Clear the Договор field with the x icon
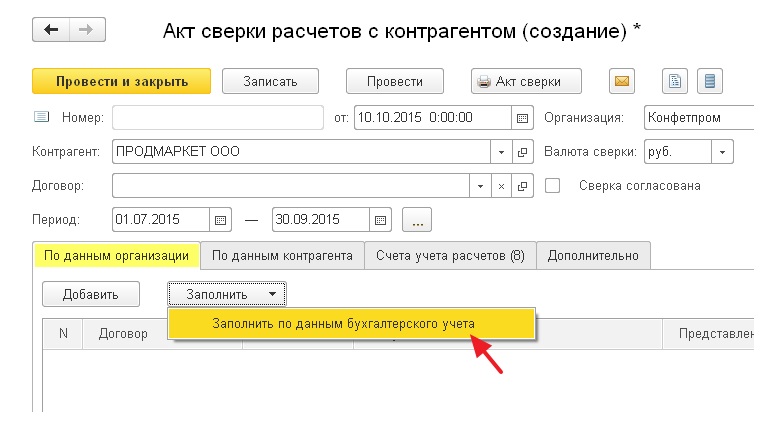 click(x=501, y=186)
